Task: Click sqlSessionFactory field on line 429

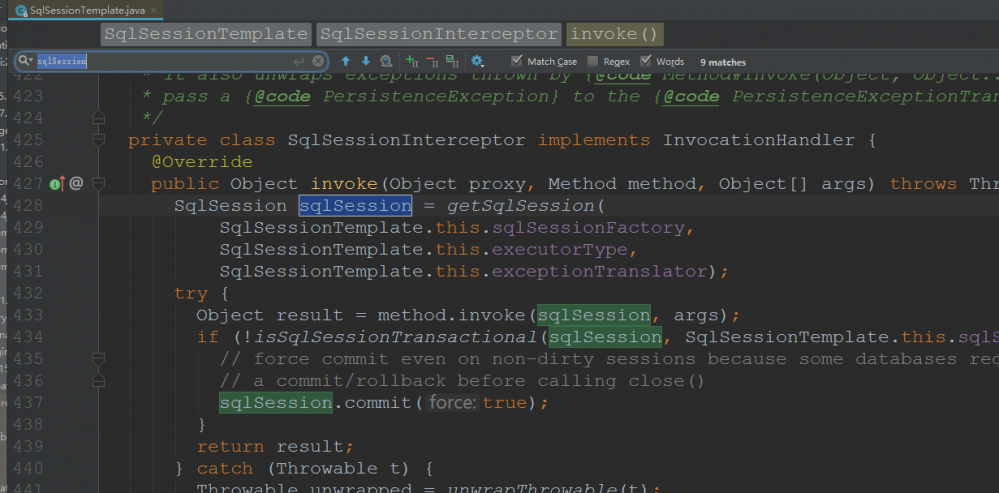Action: pyautogui.click(x=587, y=227)
